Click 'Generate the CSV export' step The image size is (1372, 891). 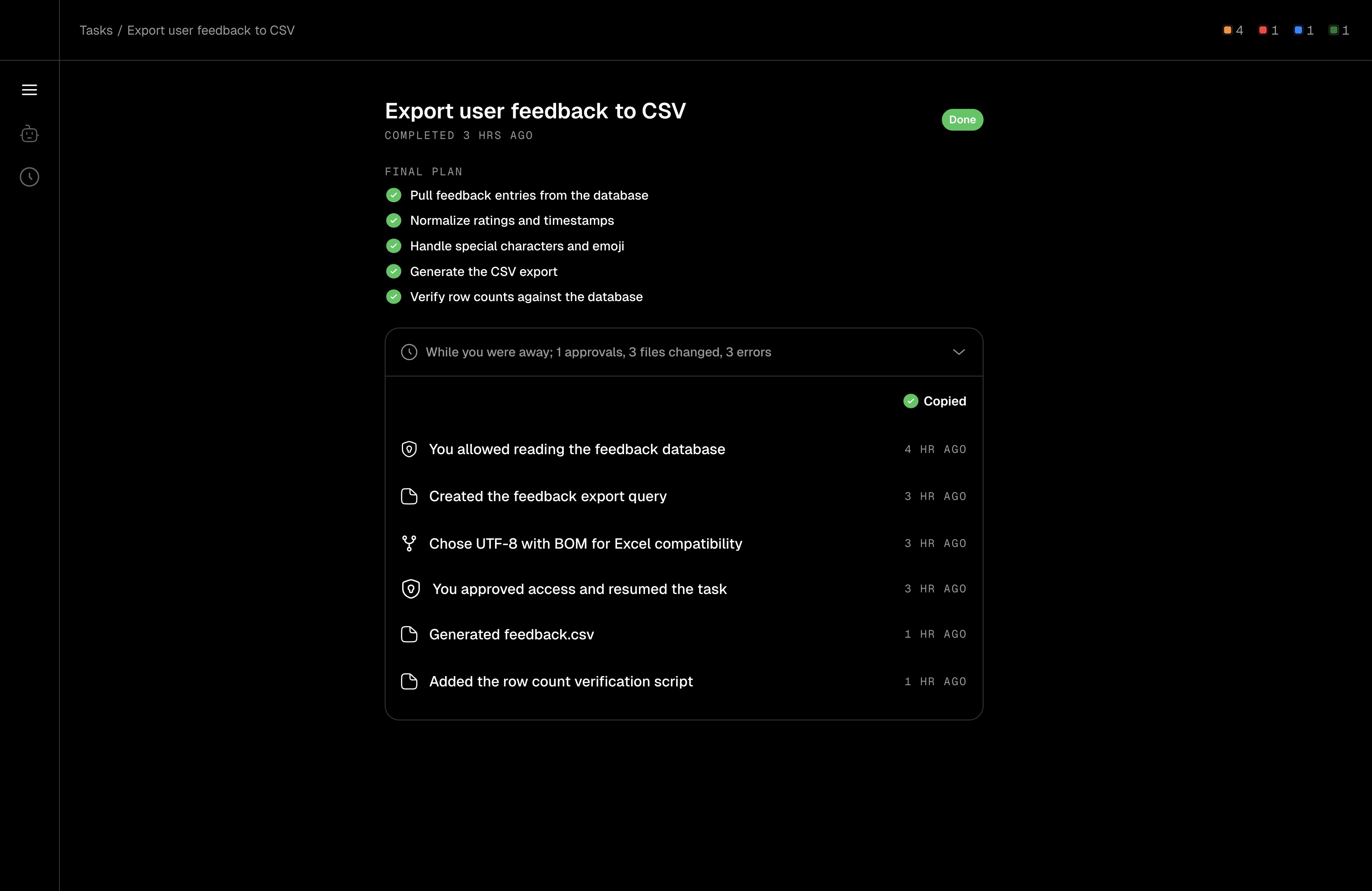(x=483, y=271)
